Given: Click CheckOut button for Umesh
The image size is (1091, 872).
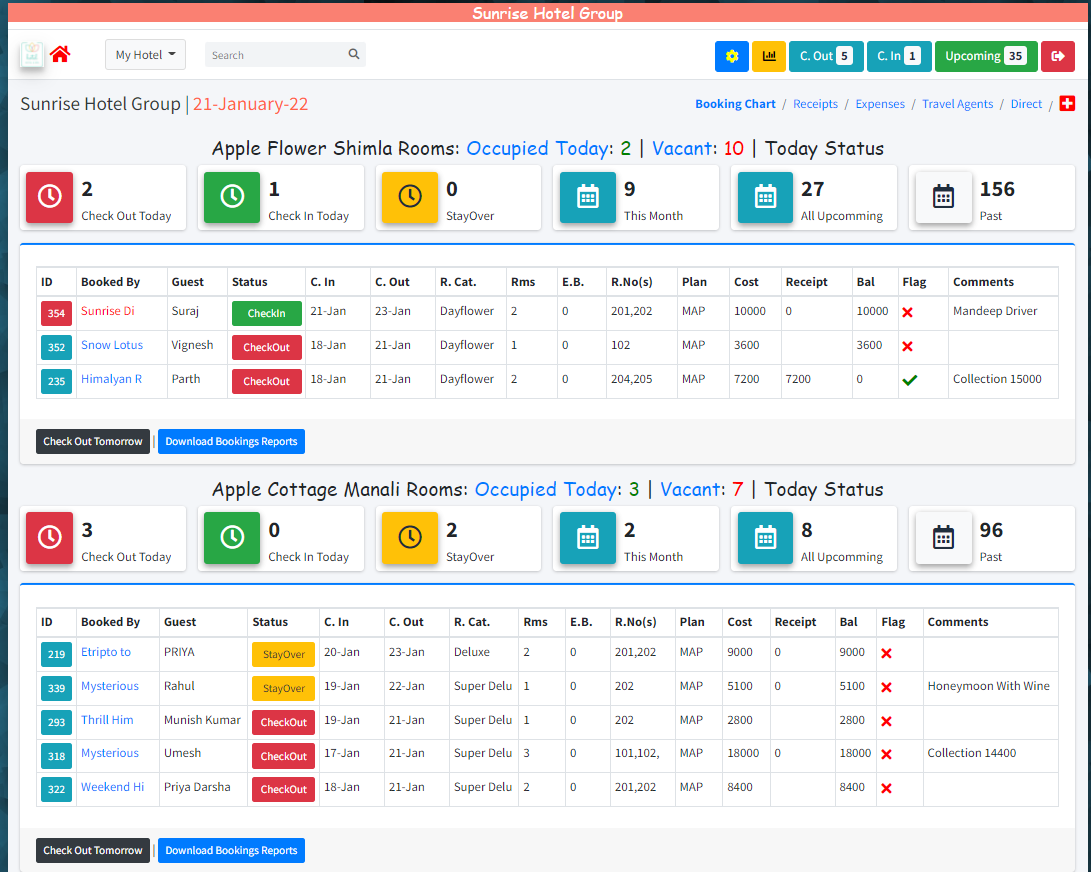Looking at the screenshot, I should (x=283, y=756).
